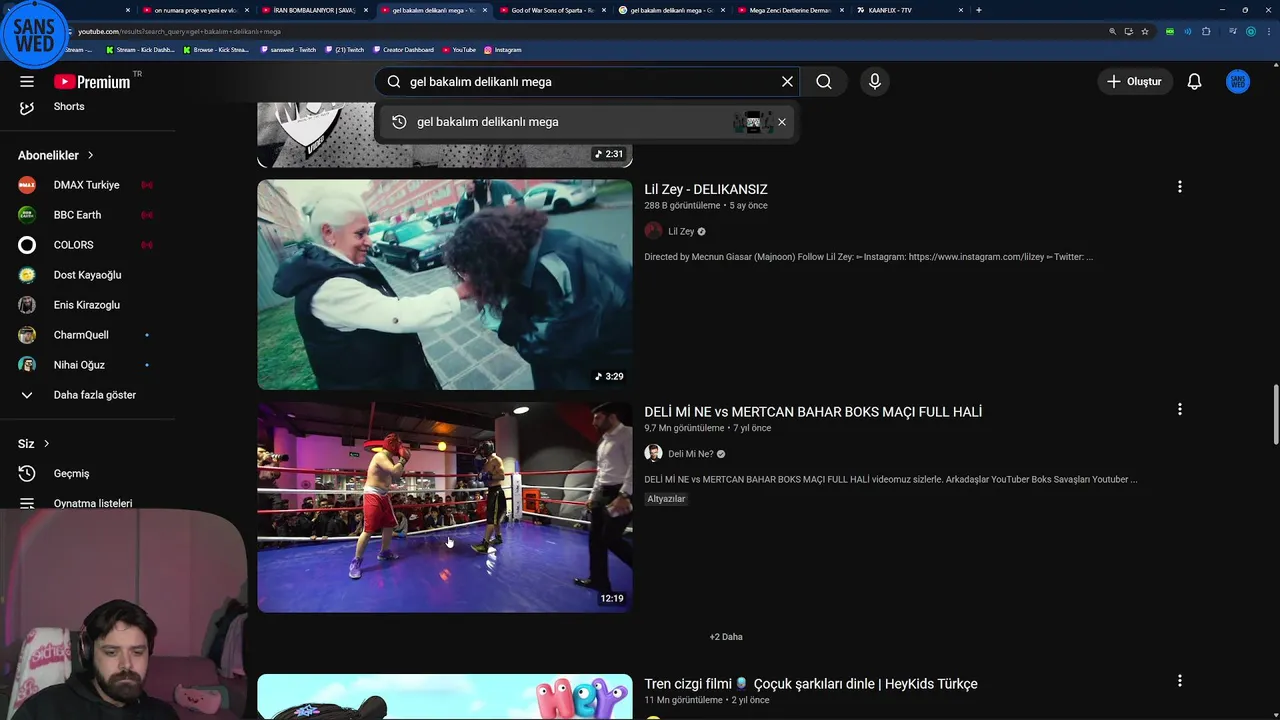Click the page vertical scrollbar thumb
The width and height of the screenshot is (1280, 720).
point(1275,415)
